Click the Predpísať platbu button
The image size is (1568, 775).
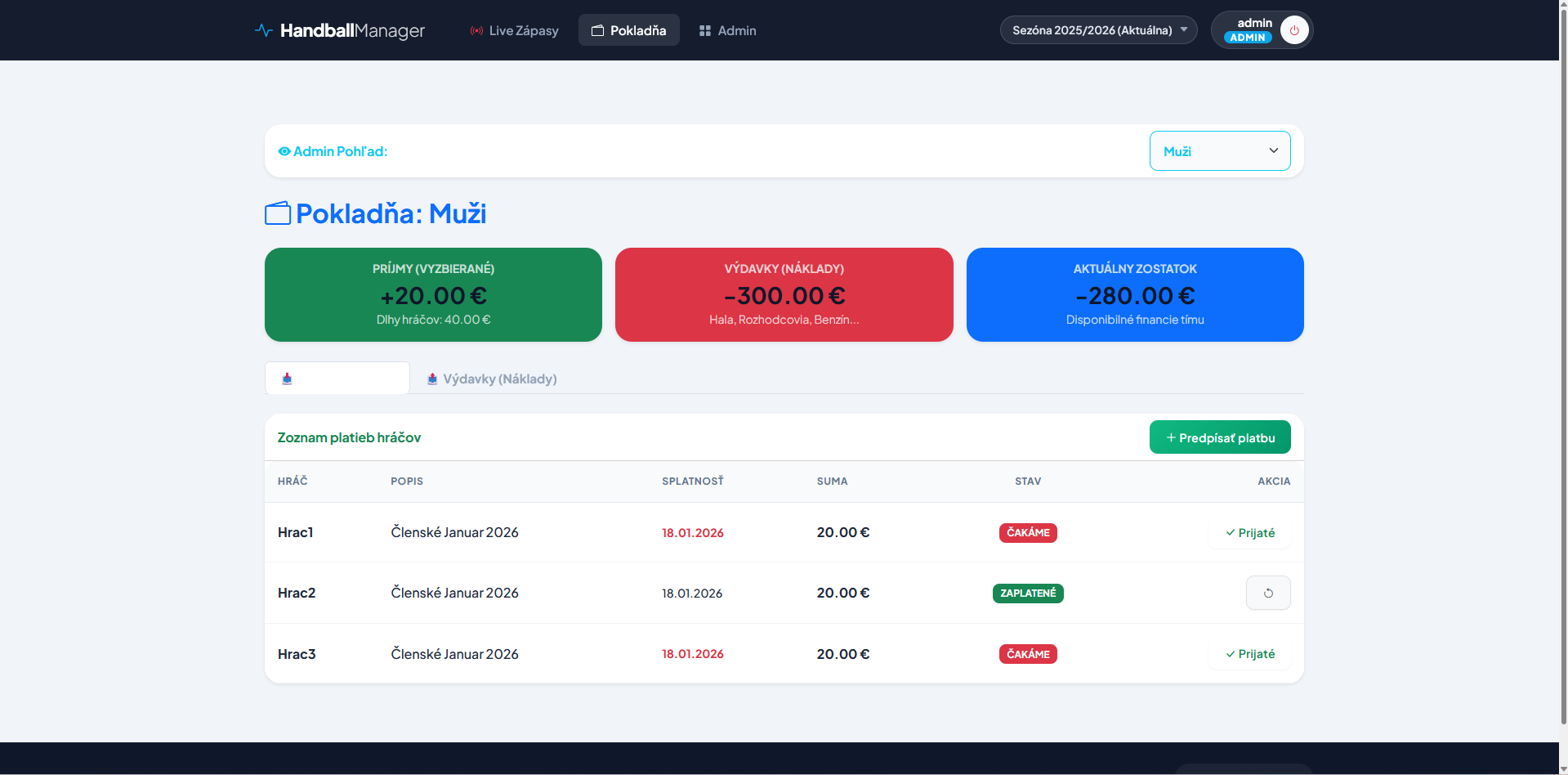[x=1219, y=437]
